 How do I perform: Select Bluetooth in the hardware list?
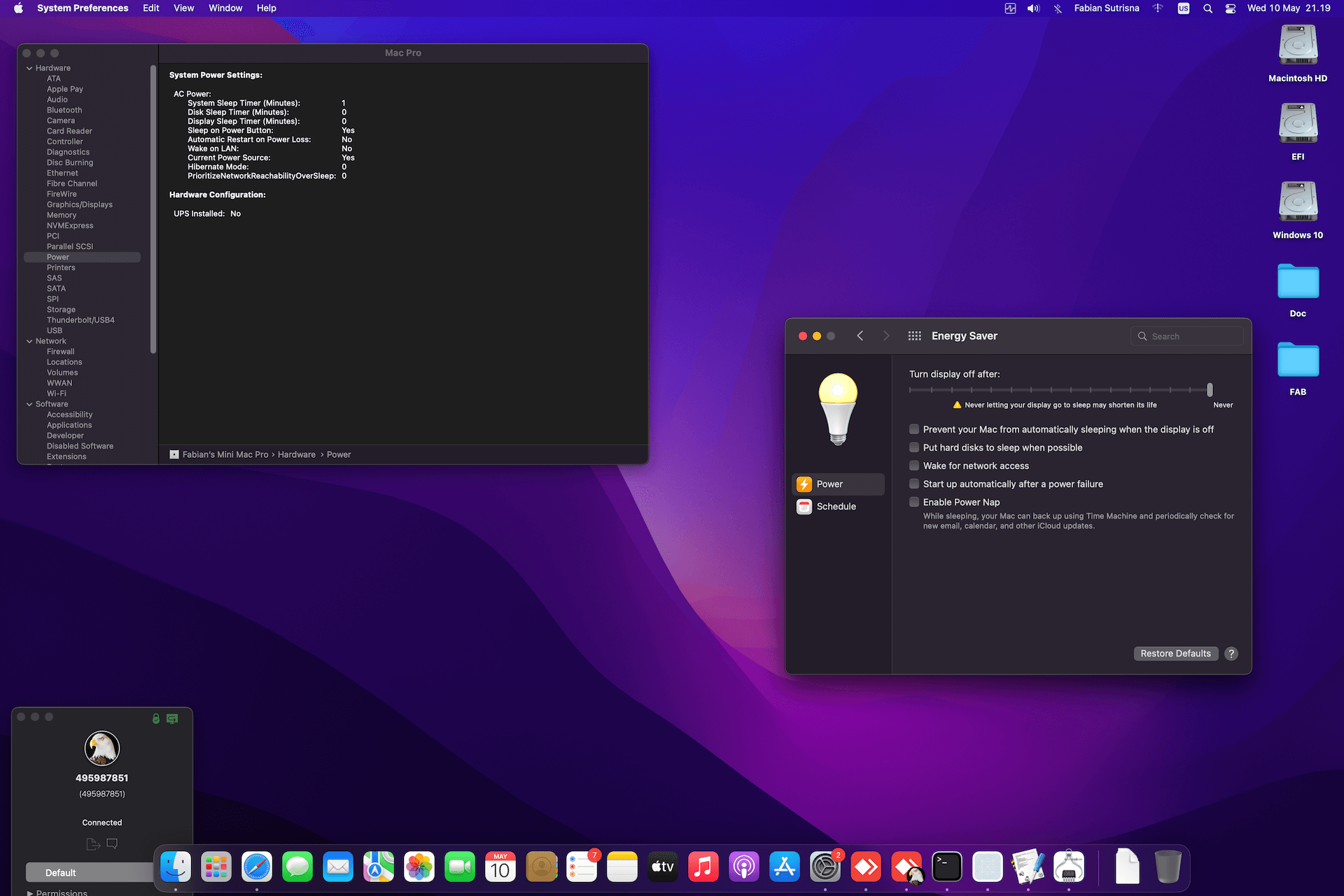tap(64, 110)
